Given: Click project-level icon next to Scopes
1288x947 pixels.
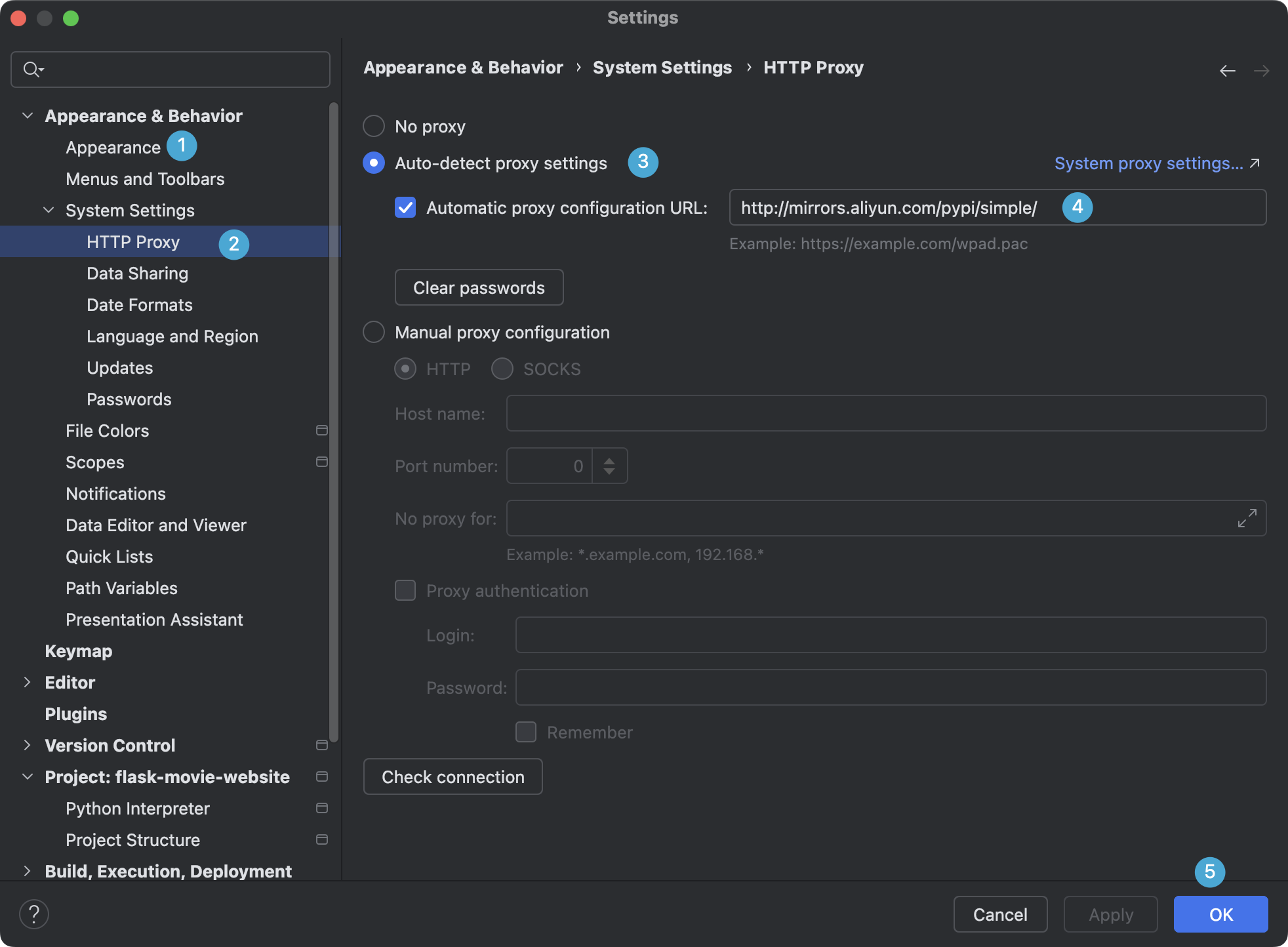Looking at the screenshot, I should (322, 462).
